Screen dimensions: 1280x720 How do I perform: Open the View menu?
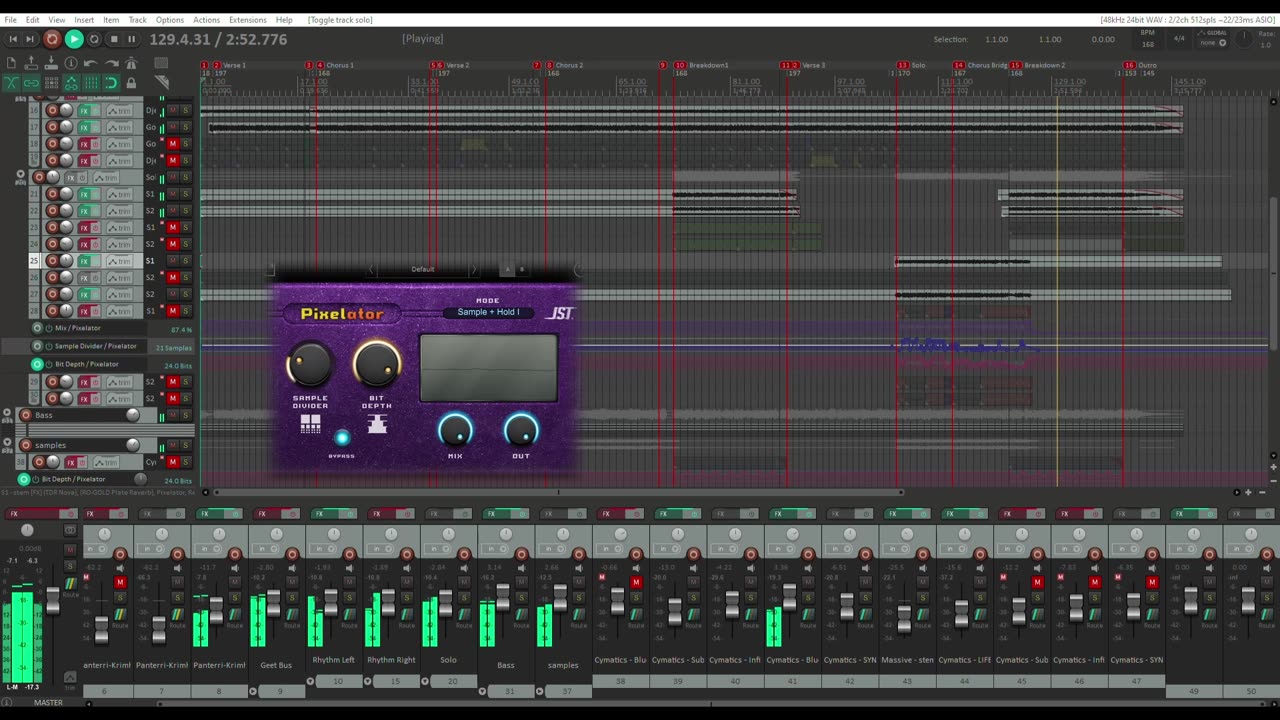57,20
